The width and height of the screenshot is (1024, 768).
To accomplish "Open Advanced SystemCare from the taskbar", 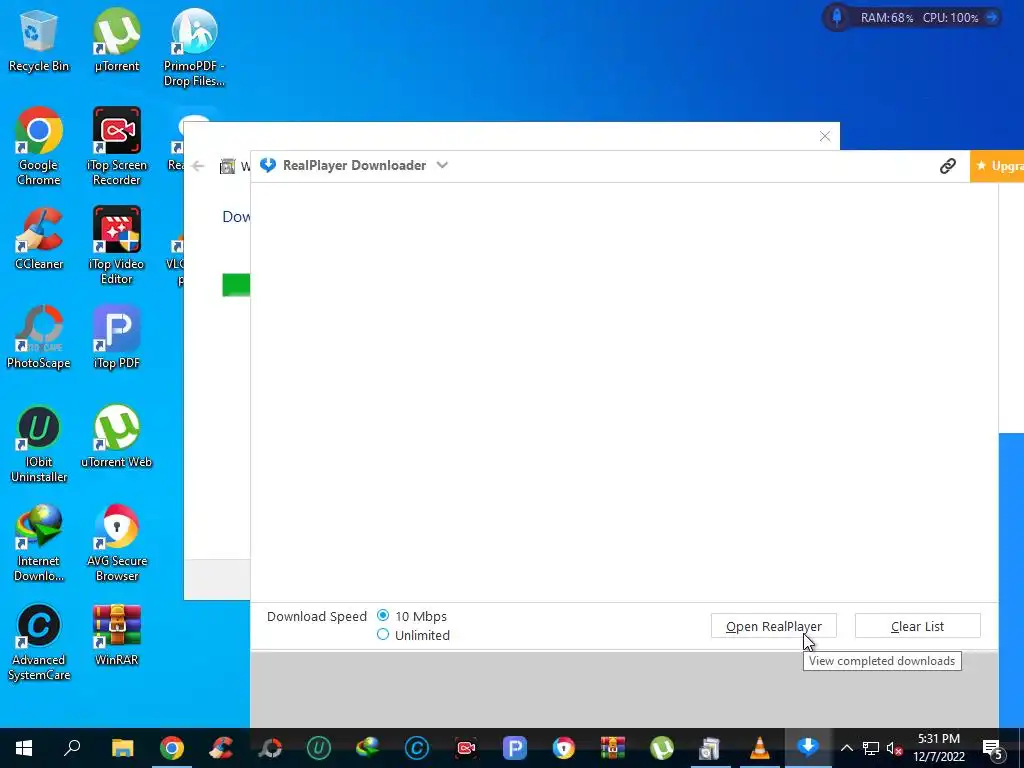I will click(x=417, y=748).
